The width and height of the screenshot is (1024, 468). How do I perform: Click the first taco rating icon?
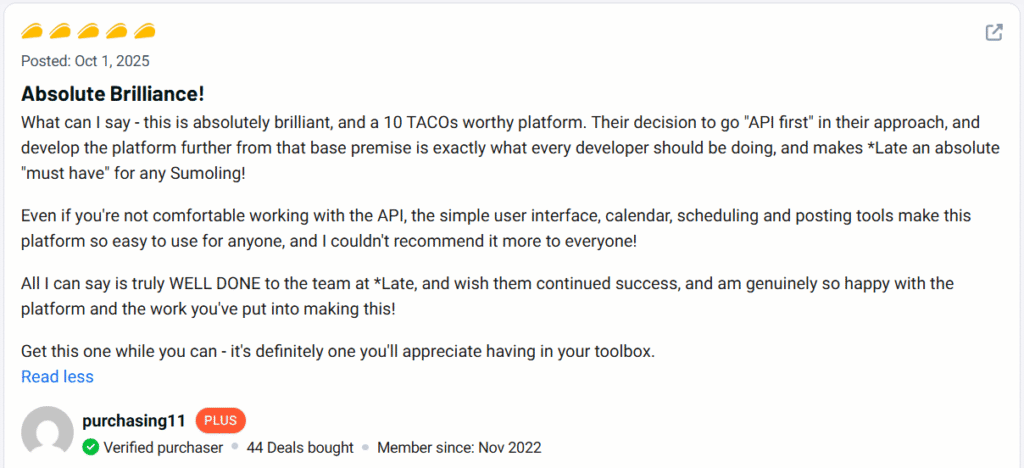[32, 32]
